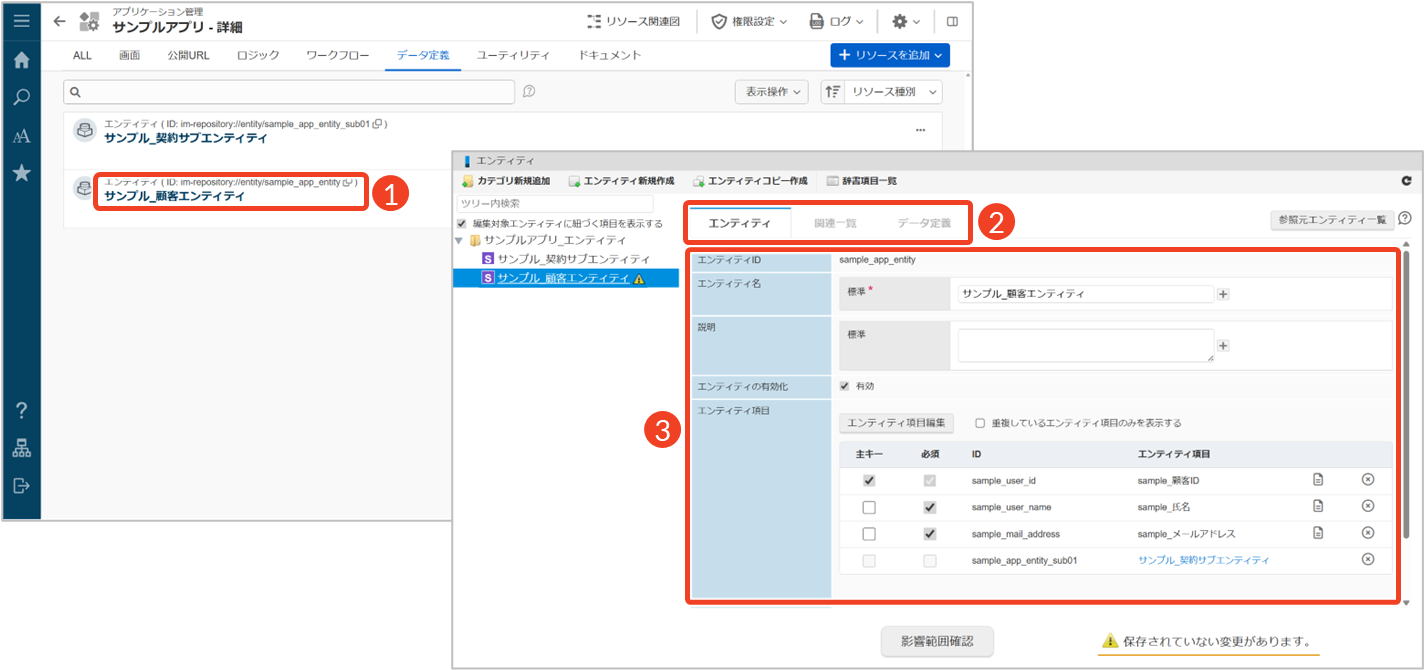Viewport: 1425px width, 670px height.
Task: Toggle primary key checkbox for sample_user_name
Action: pos(869,507)
